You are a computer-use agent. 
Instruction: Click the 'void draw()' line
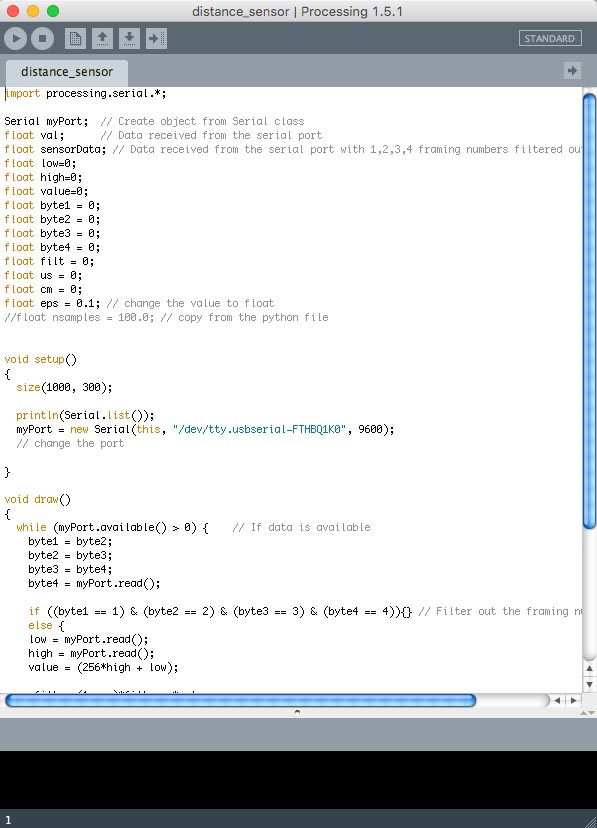pos(37,500)
